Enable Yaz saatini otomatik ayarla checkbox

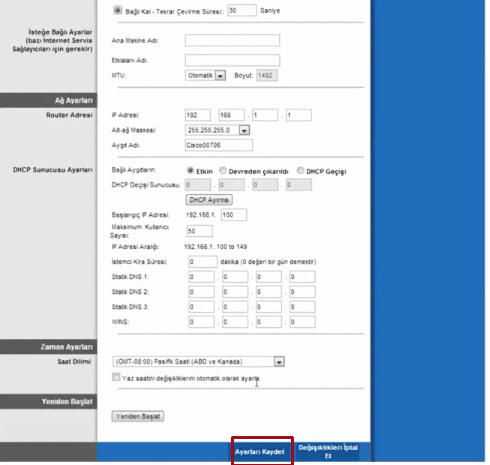click(116, 377)
